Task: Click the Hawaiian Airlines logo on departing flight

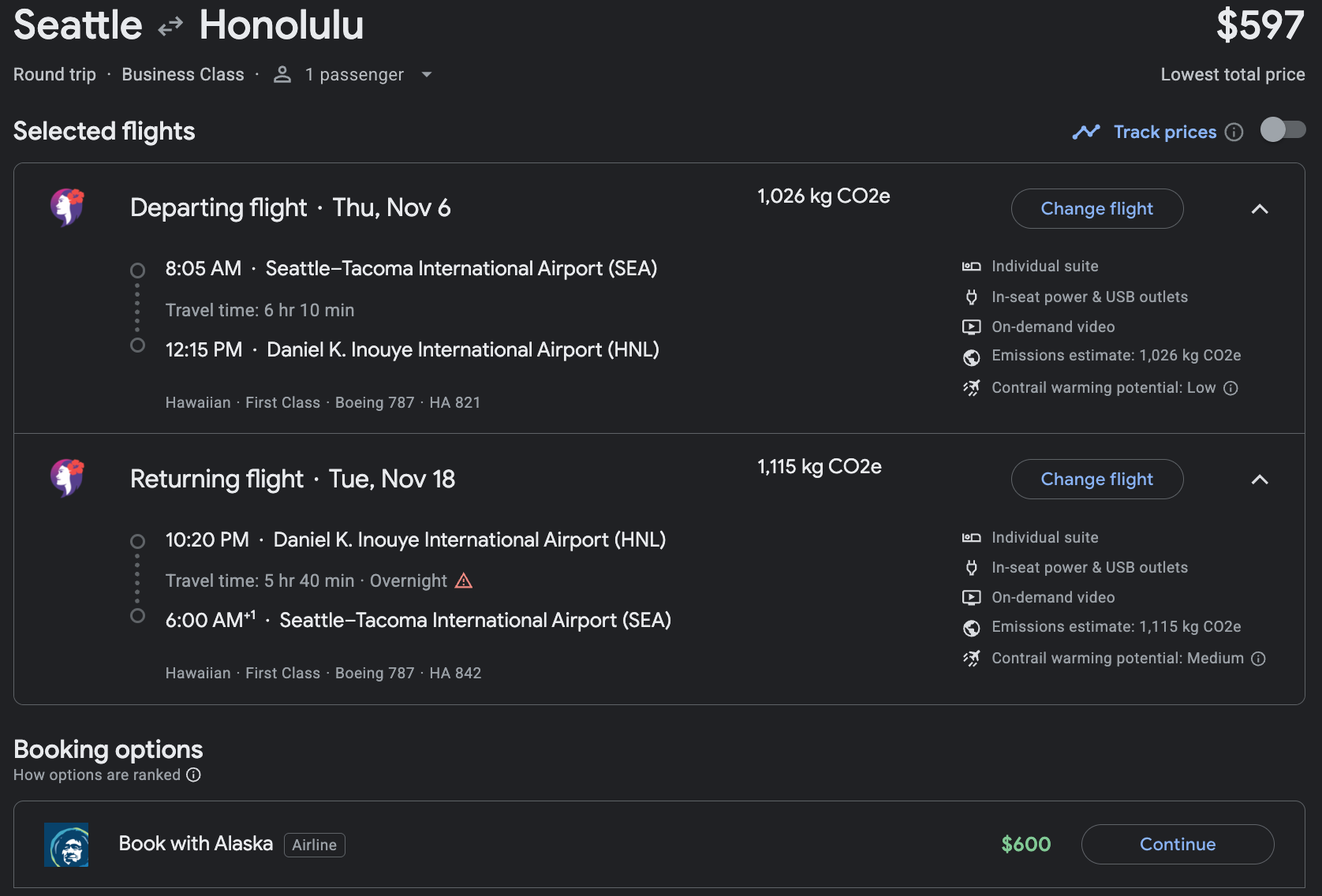Action: coord(67,207)
